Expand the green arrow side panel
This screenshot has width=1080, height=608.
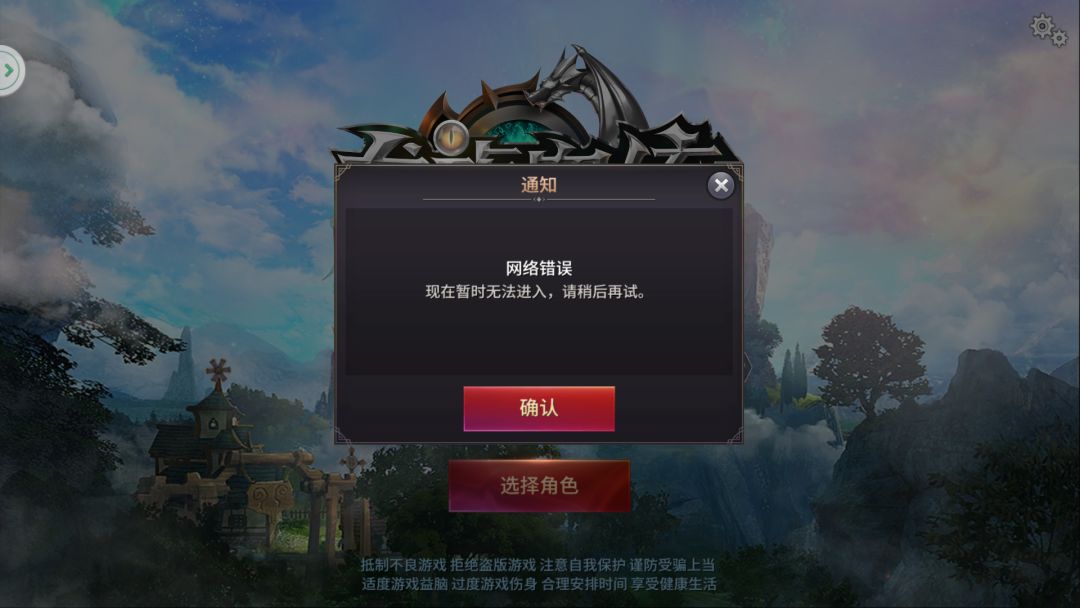(10, 70)
